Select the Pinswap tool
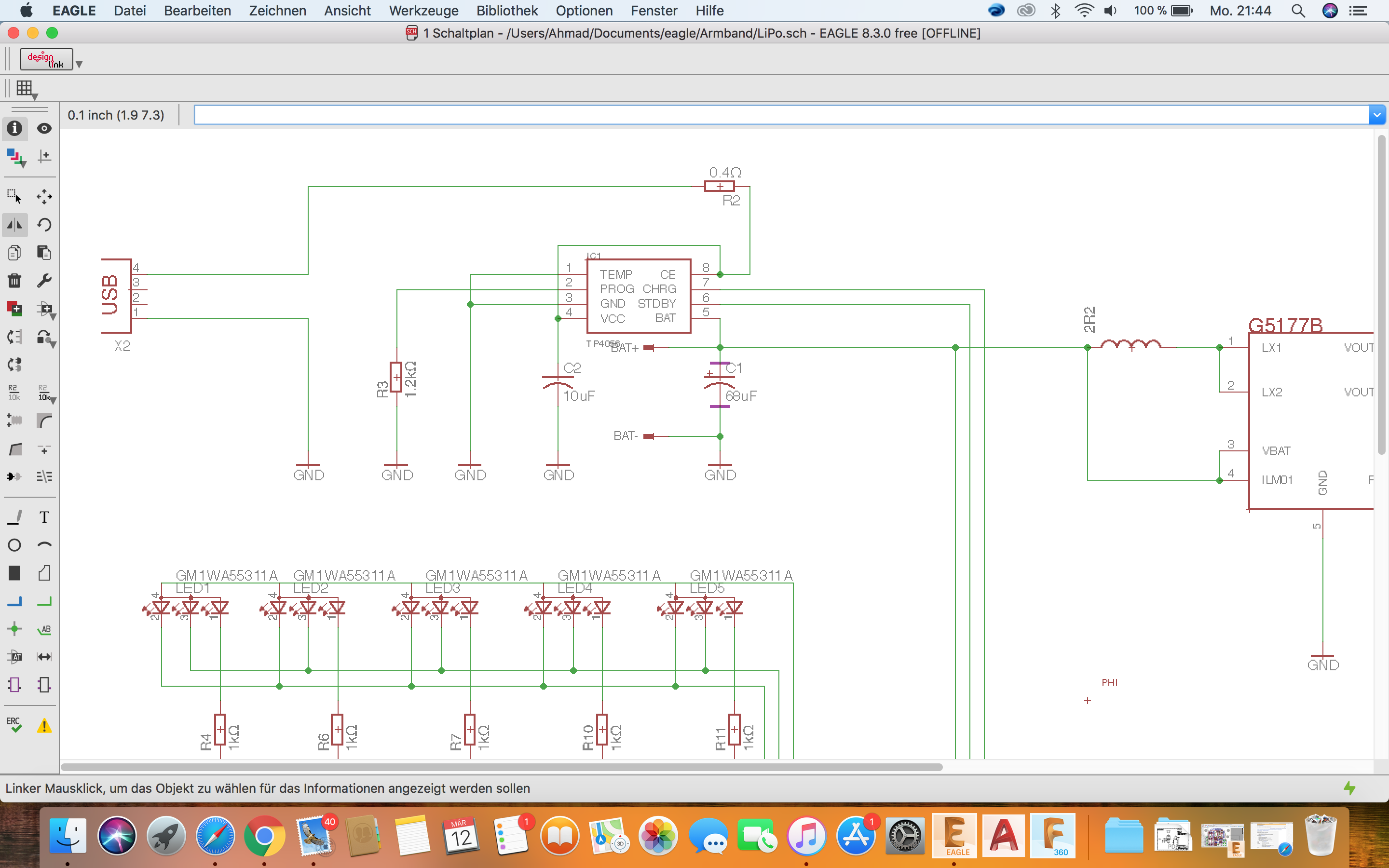 15,337
